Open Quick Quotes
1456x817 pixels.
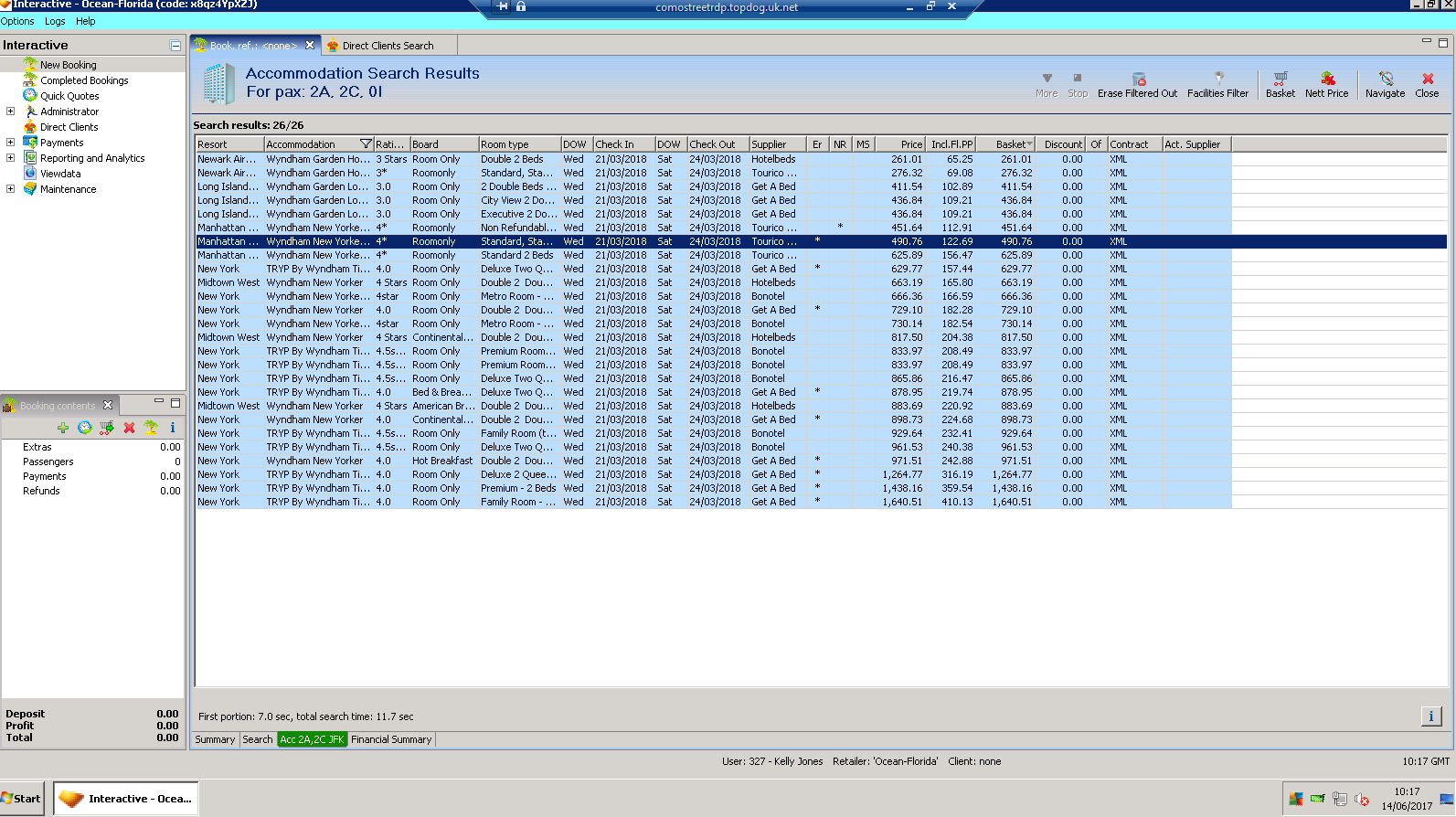(x=69, y=96)
